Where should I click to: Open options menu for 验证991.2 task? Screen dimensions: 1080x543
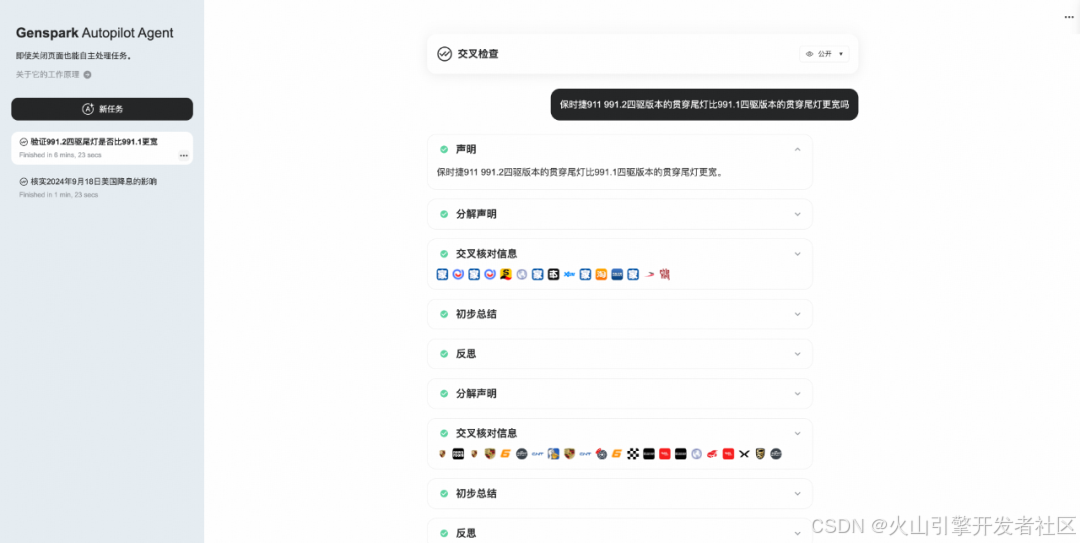[184, 156]
